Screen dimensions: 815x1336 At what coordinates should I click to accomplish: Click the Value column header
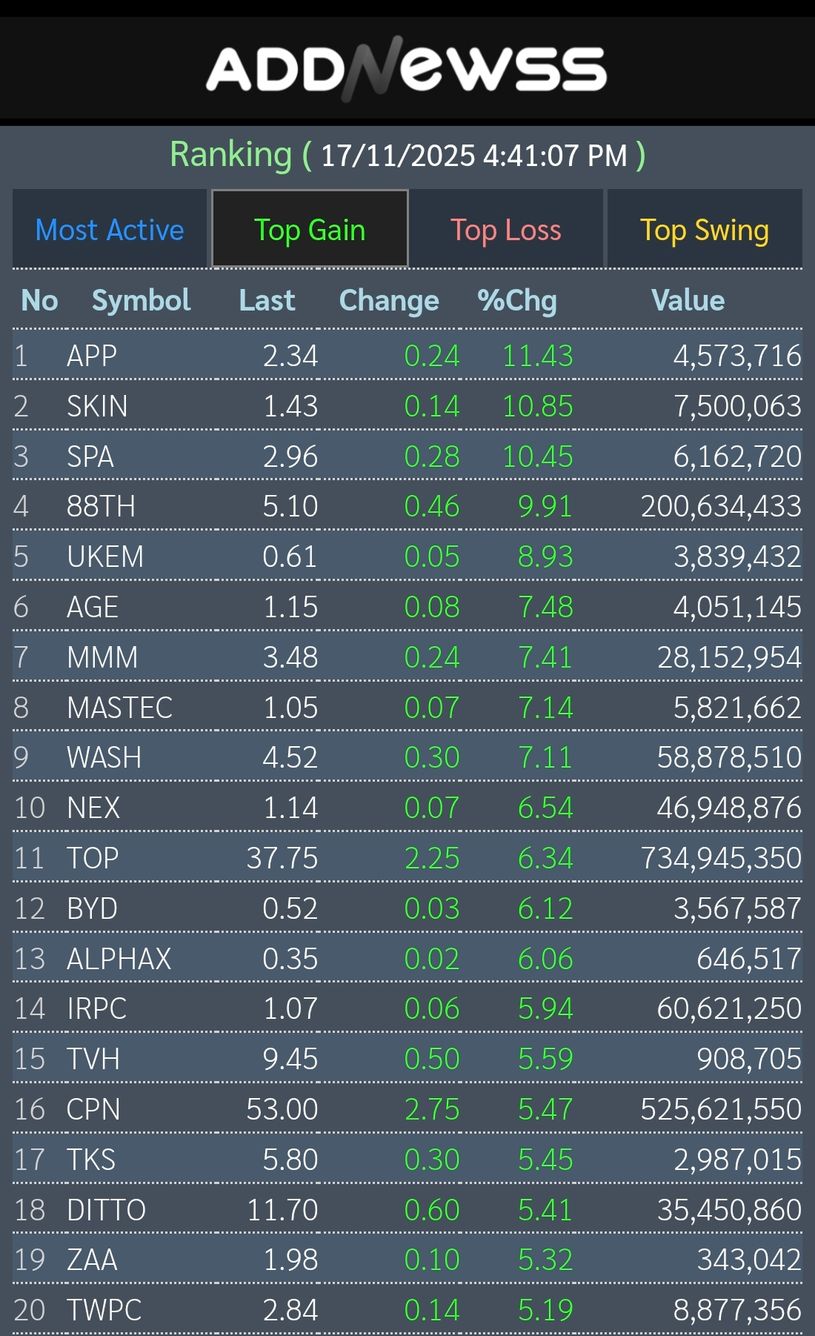[687, 300]
